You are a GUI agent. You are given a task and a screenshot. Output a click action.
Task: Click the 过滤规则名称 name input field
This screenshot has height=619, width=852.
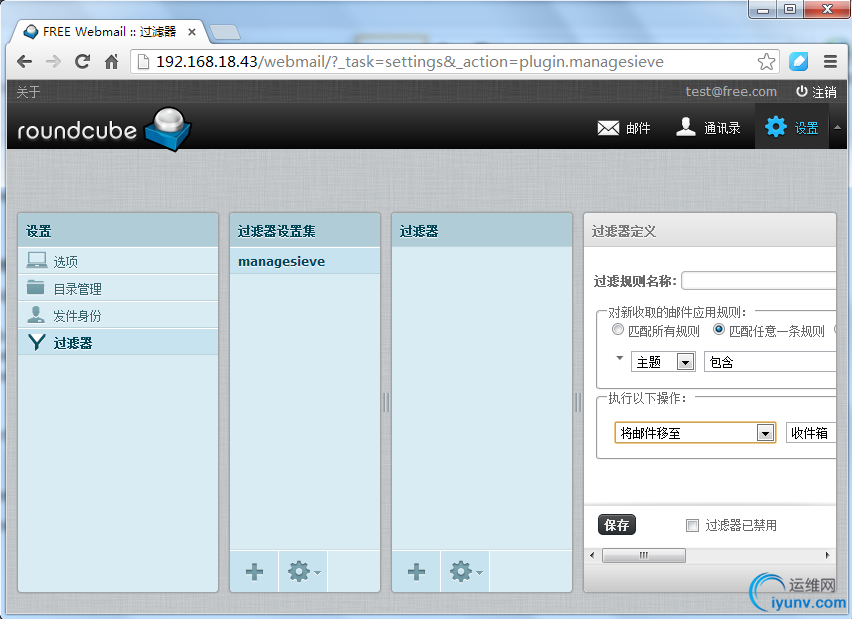coord(759,281)
